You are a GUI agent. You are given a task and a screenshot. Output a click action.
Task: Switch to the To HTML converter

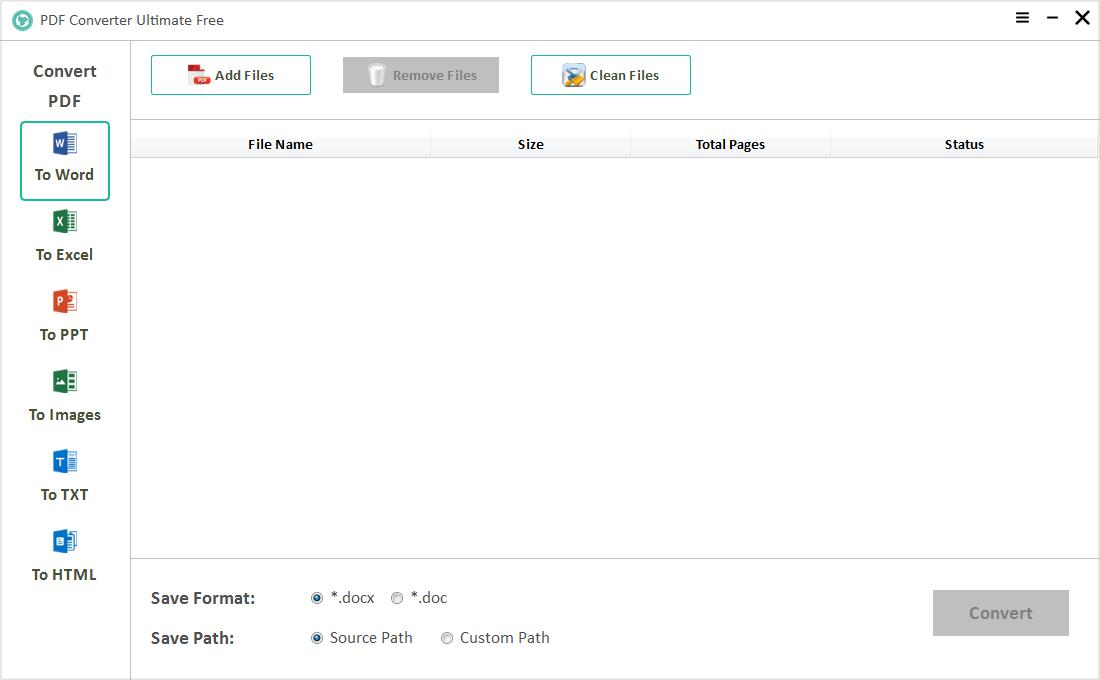pyautogui.click(x=64, y=553)
